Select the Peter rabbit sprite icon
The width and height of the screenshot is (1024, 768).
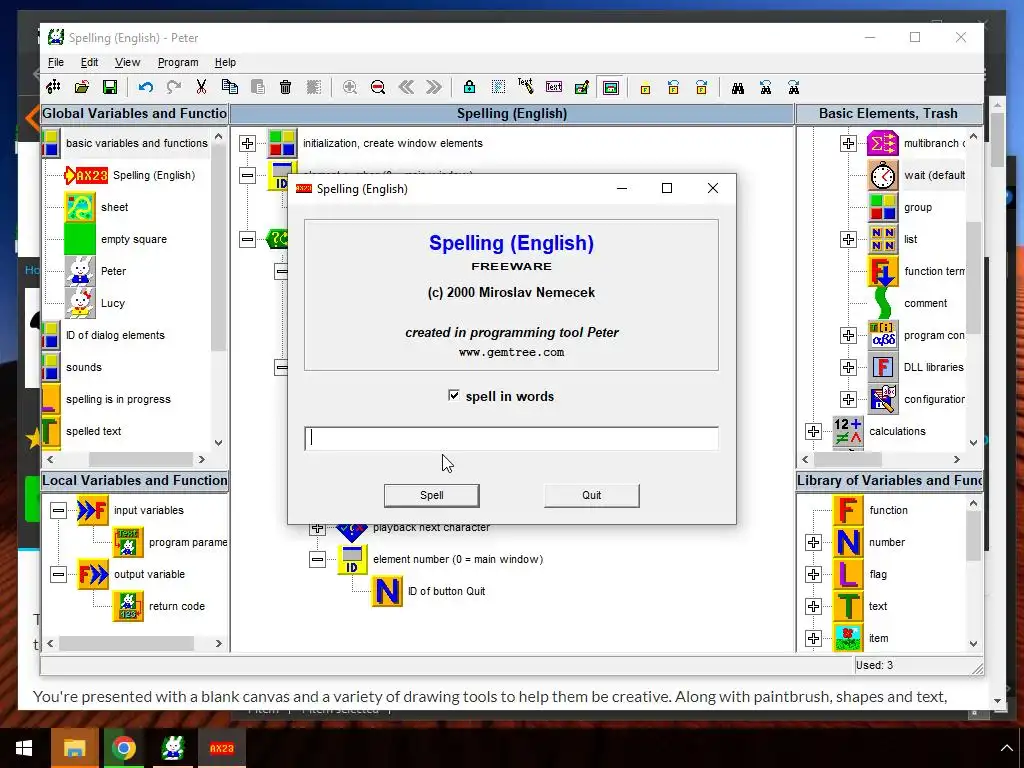pyautogui.click(x=80, y=271)
